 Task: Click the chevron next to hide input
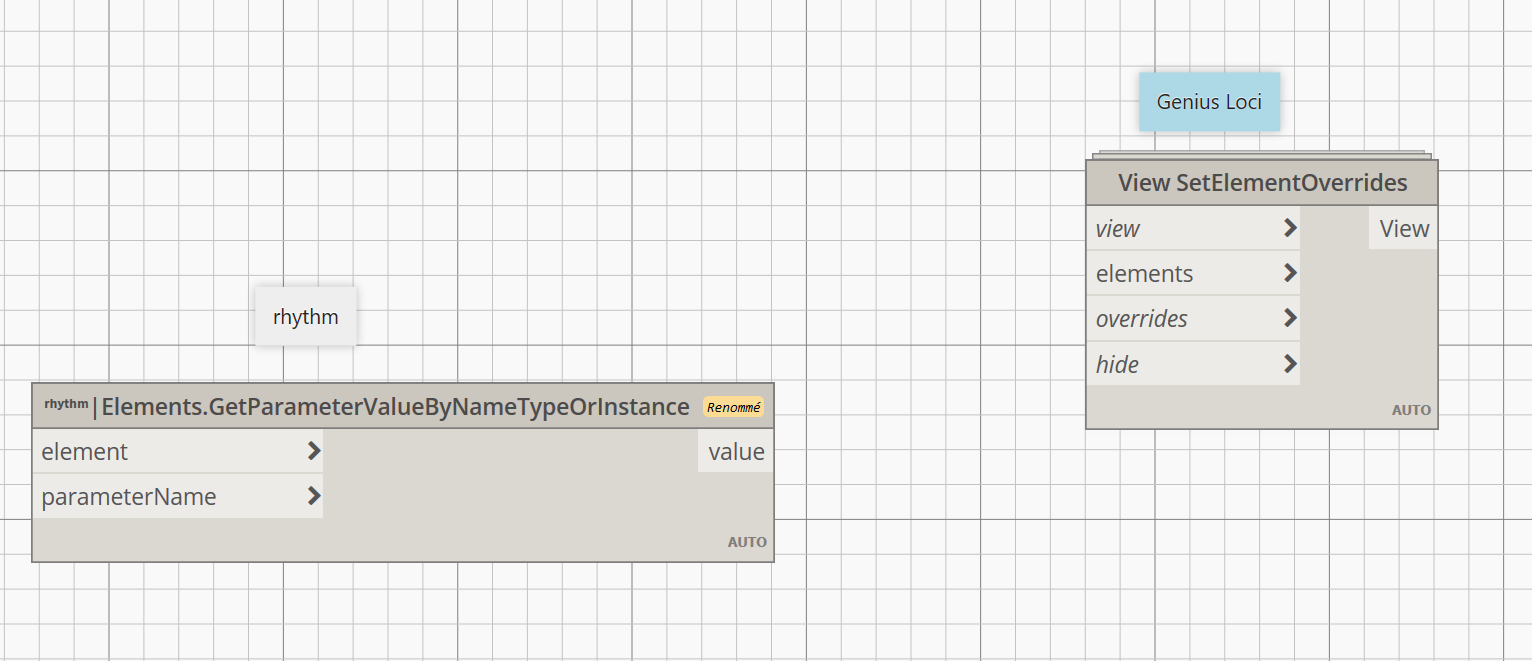pos(1290,364)
